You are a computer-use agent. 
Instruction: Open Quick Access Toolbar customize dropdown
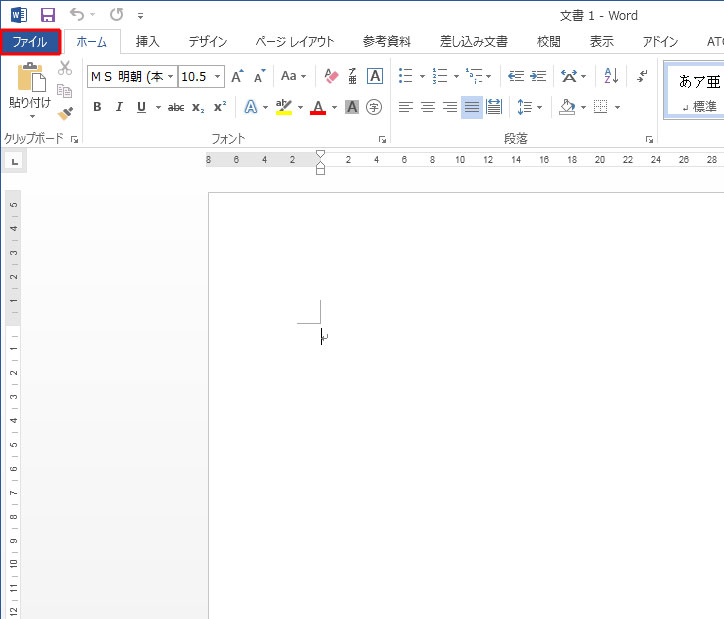[x=140, y=16]
